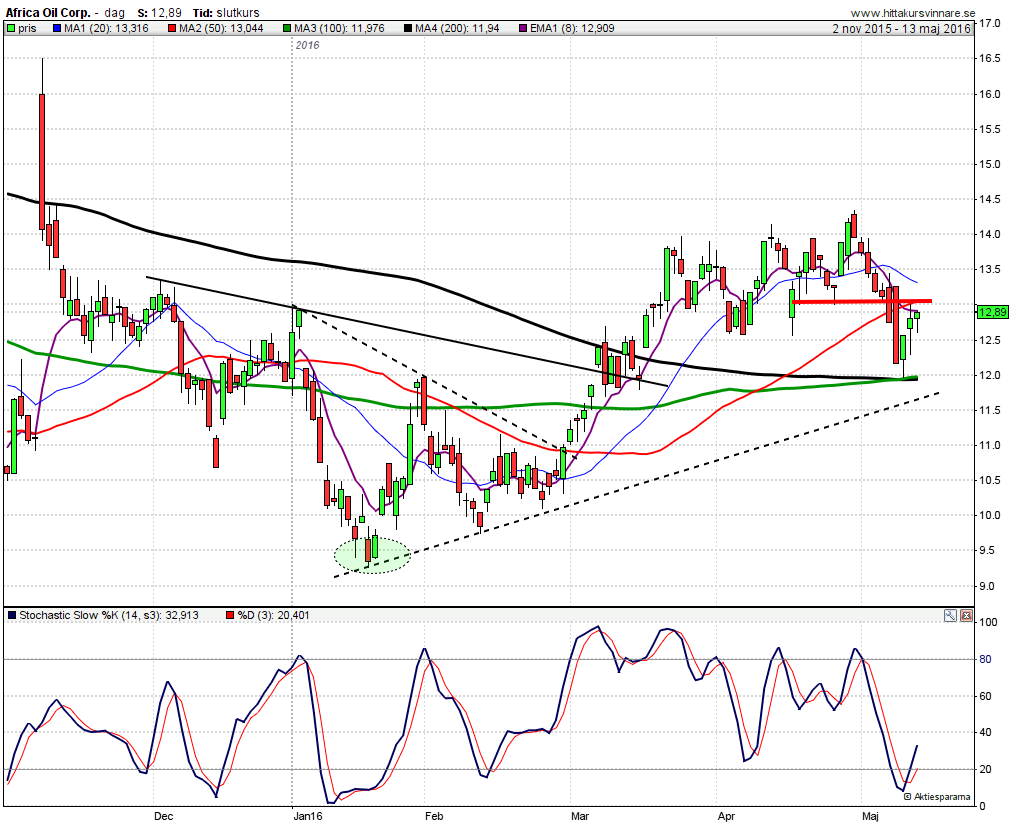Click the 'Tid: slutkurs' header text

pyautogui.click(x=226, y=13)
